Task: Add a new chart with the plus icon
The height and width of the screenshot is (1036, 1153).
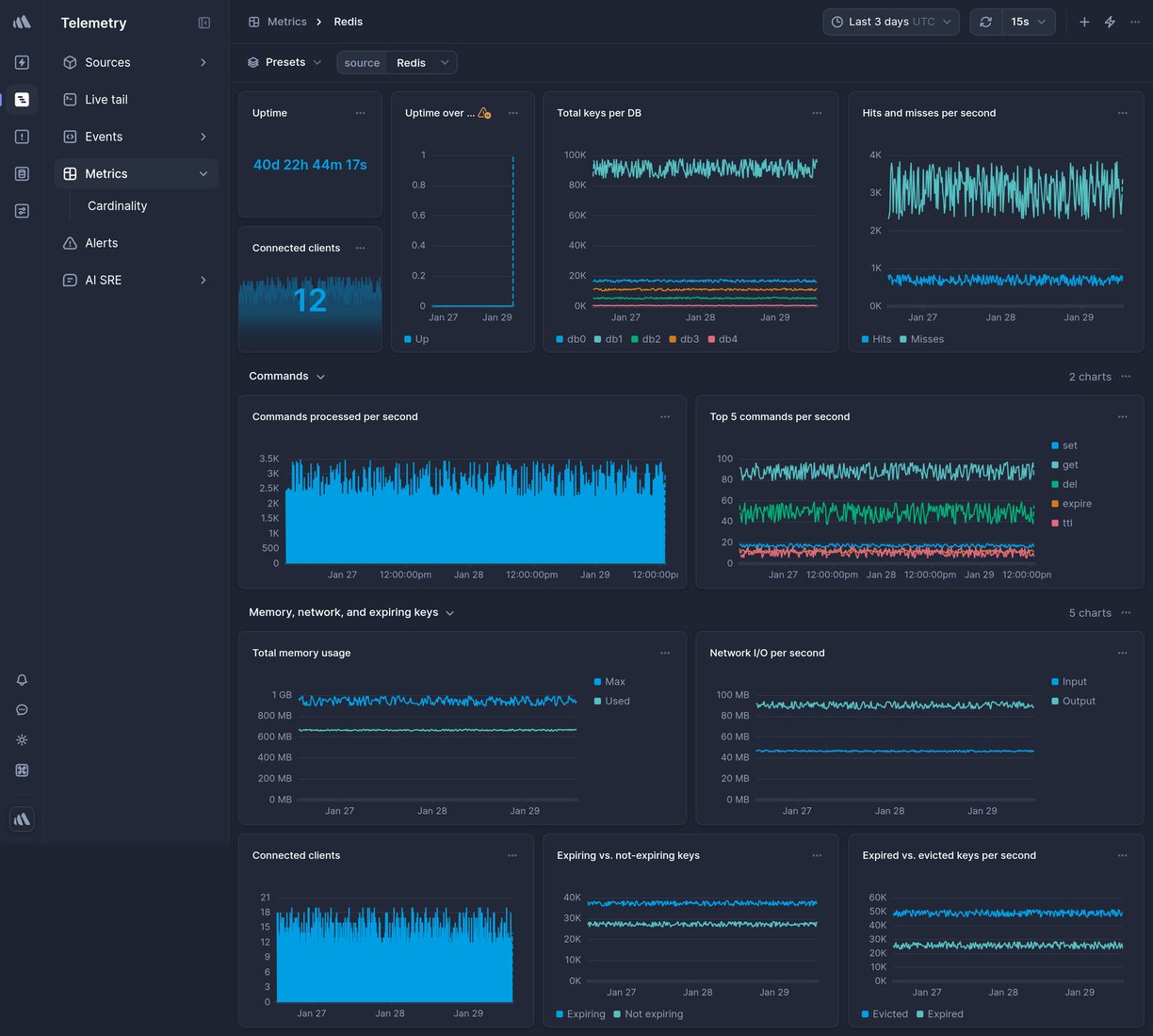Action: [1083, 21]
